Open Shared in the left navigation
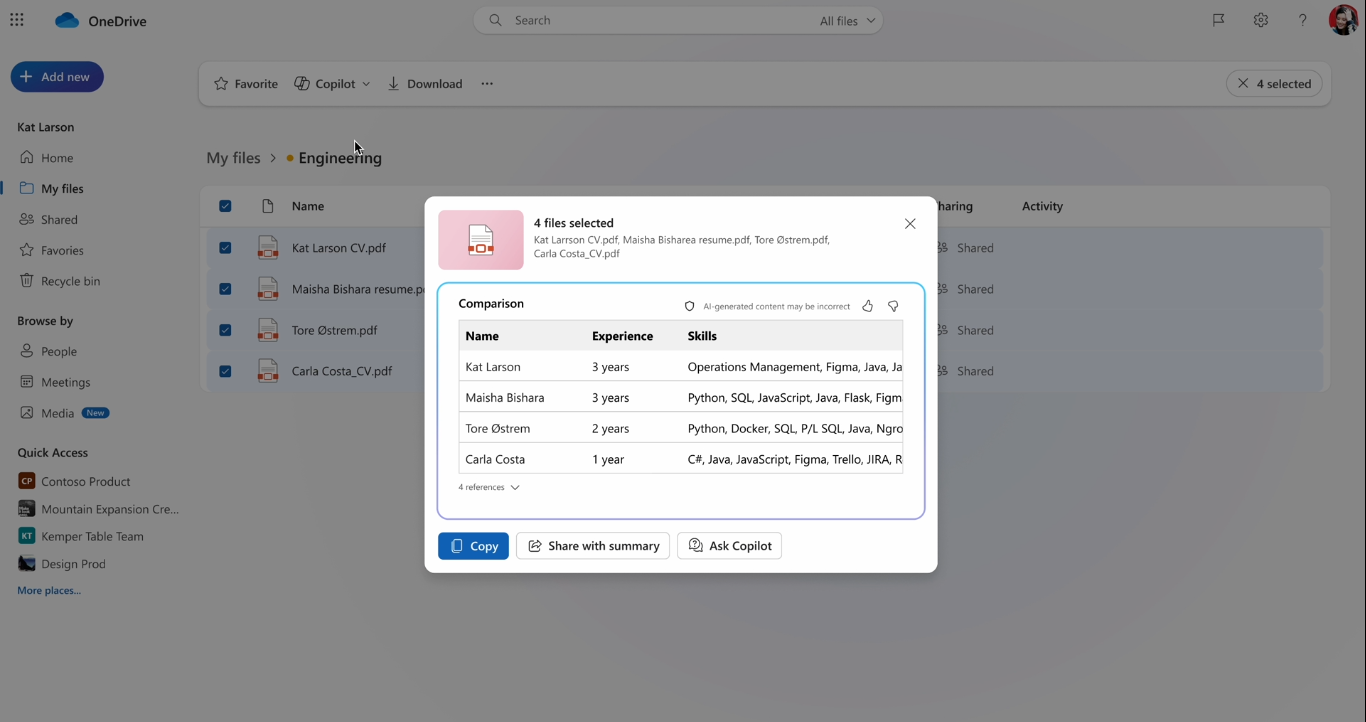1366x722 pixels. click(x=59, y=219)
